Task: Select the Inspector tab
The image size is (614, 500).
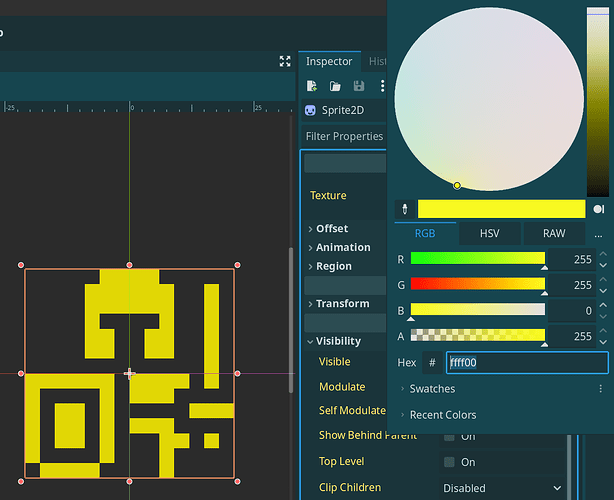Action: [329, 61]
